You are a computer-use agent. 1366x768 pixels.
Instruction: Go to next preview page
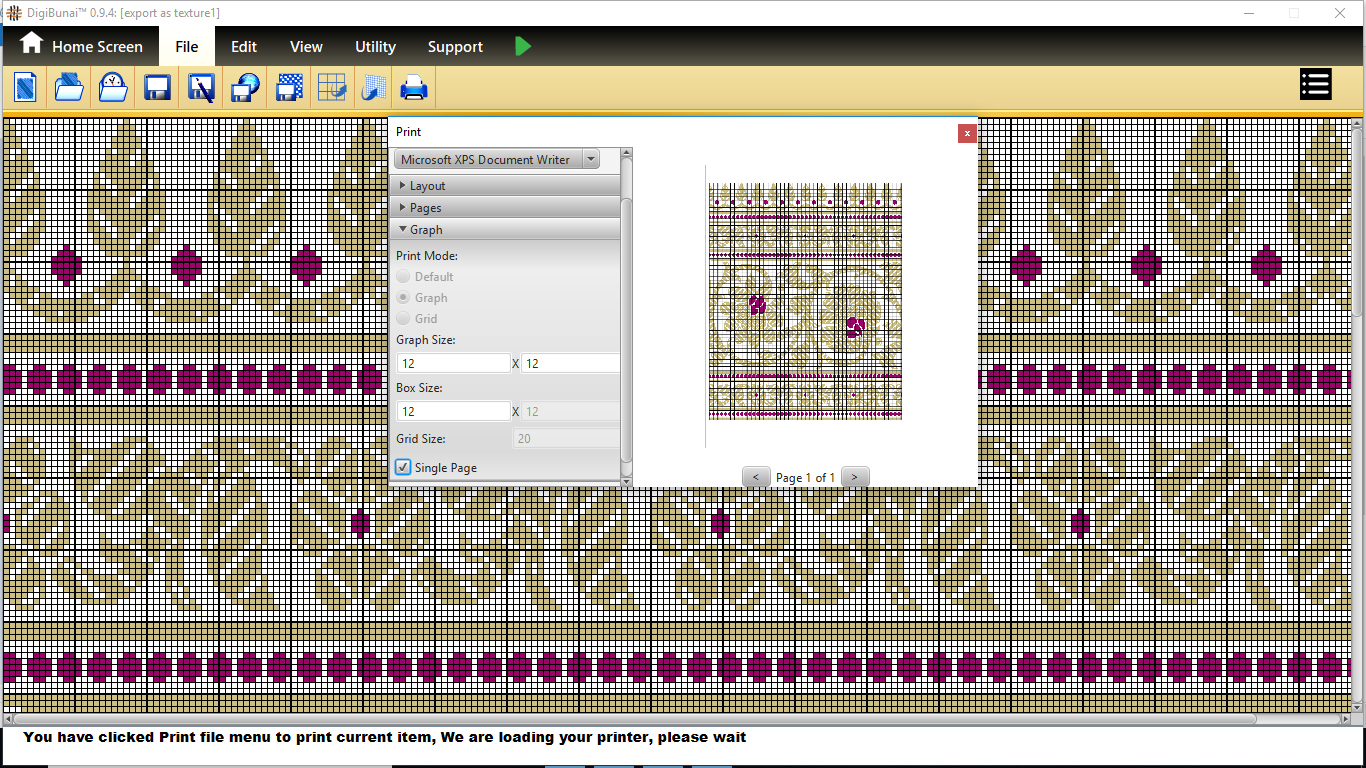coord(855,477)
